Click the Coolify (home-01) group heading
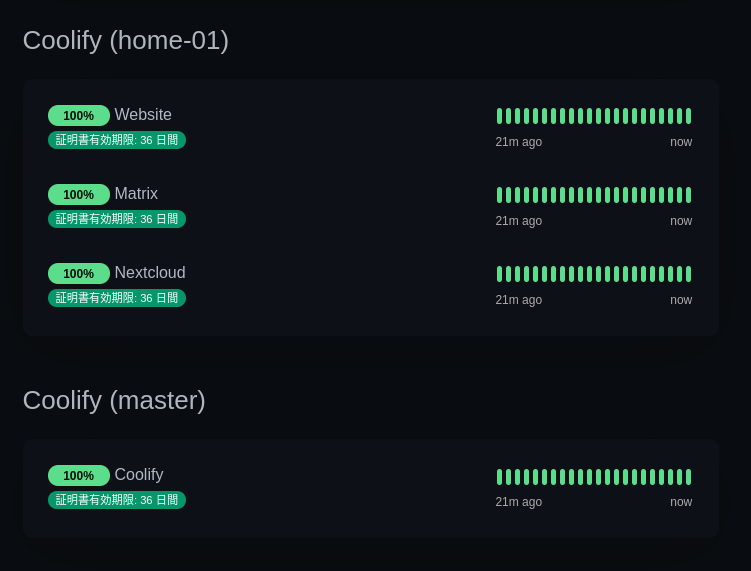Screen dimensions: 751x571 (126, 40)
